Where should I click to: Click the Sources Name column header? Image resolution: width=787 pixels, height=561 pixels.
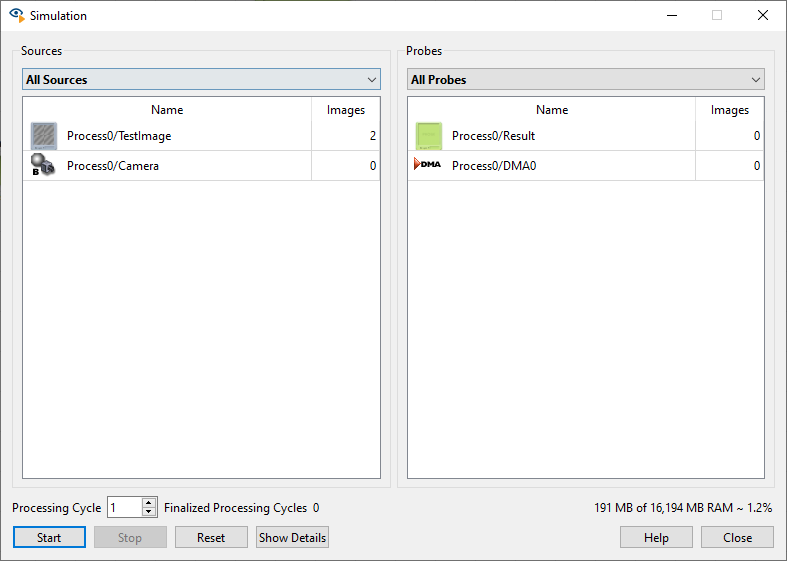pos(167,109)
